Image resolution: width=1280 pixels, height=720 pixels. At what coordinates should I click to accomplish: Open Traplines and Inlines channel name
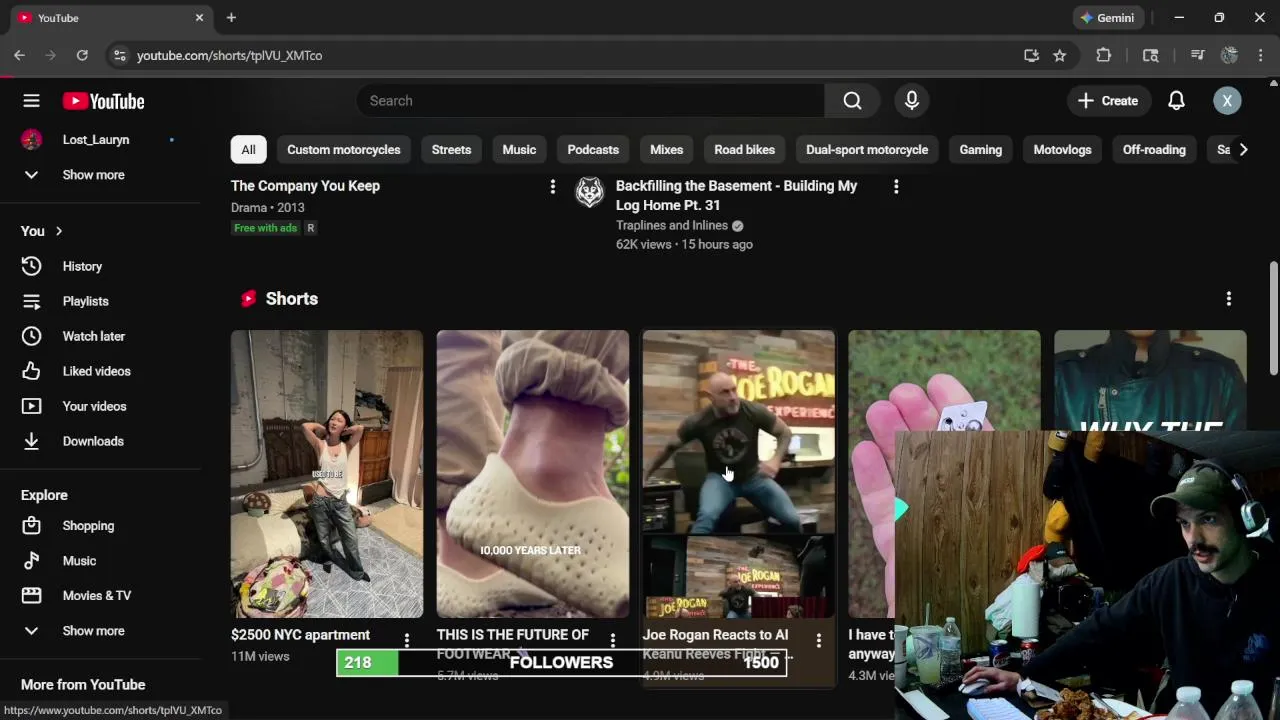(671, 225)
